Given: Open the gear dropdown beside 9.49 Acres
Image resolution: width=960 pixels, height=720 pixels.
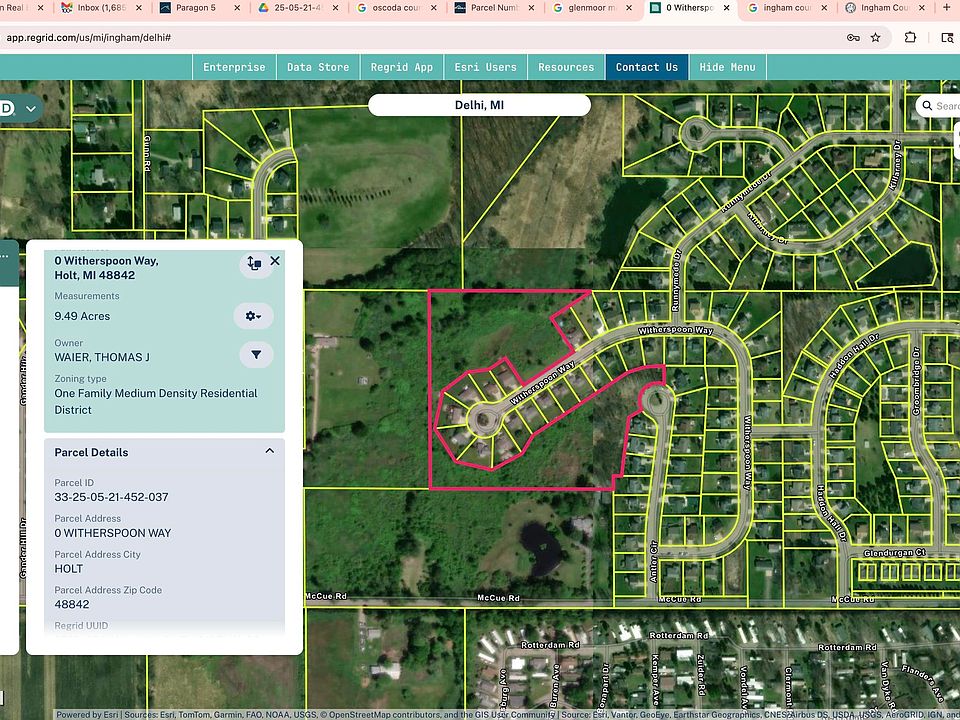Looking at the screenshot, I should (254, 316).
